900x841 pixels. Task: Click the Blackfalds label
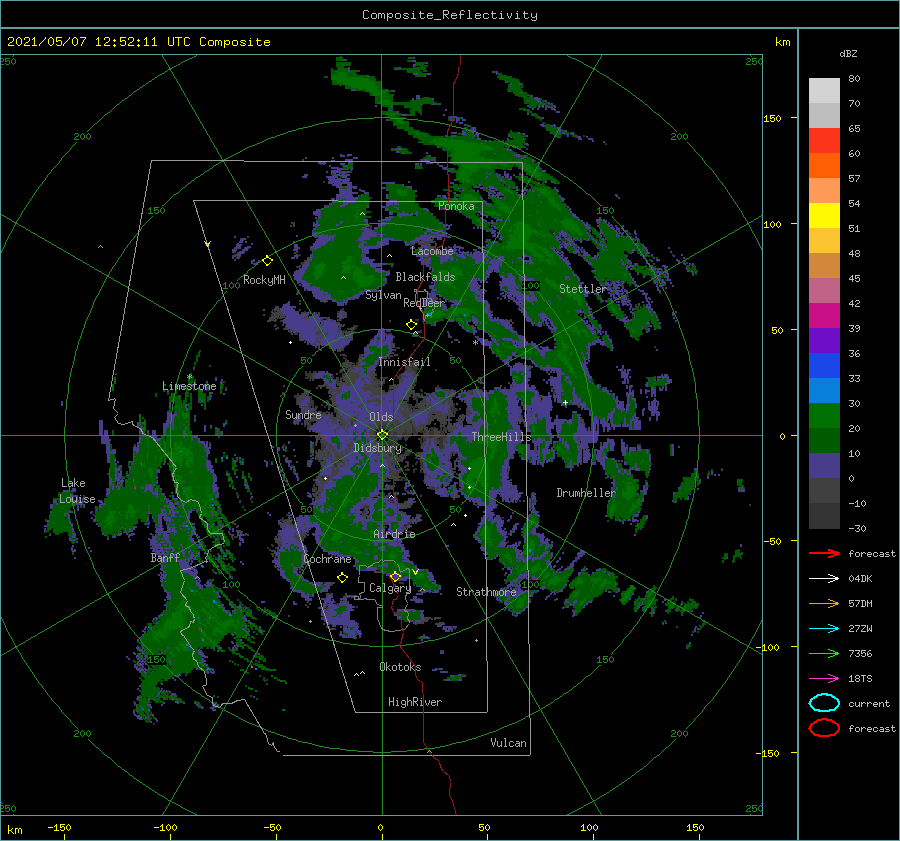(x=425, y=277)
